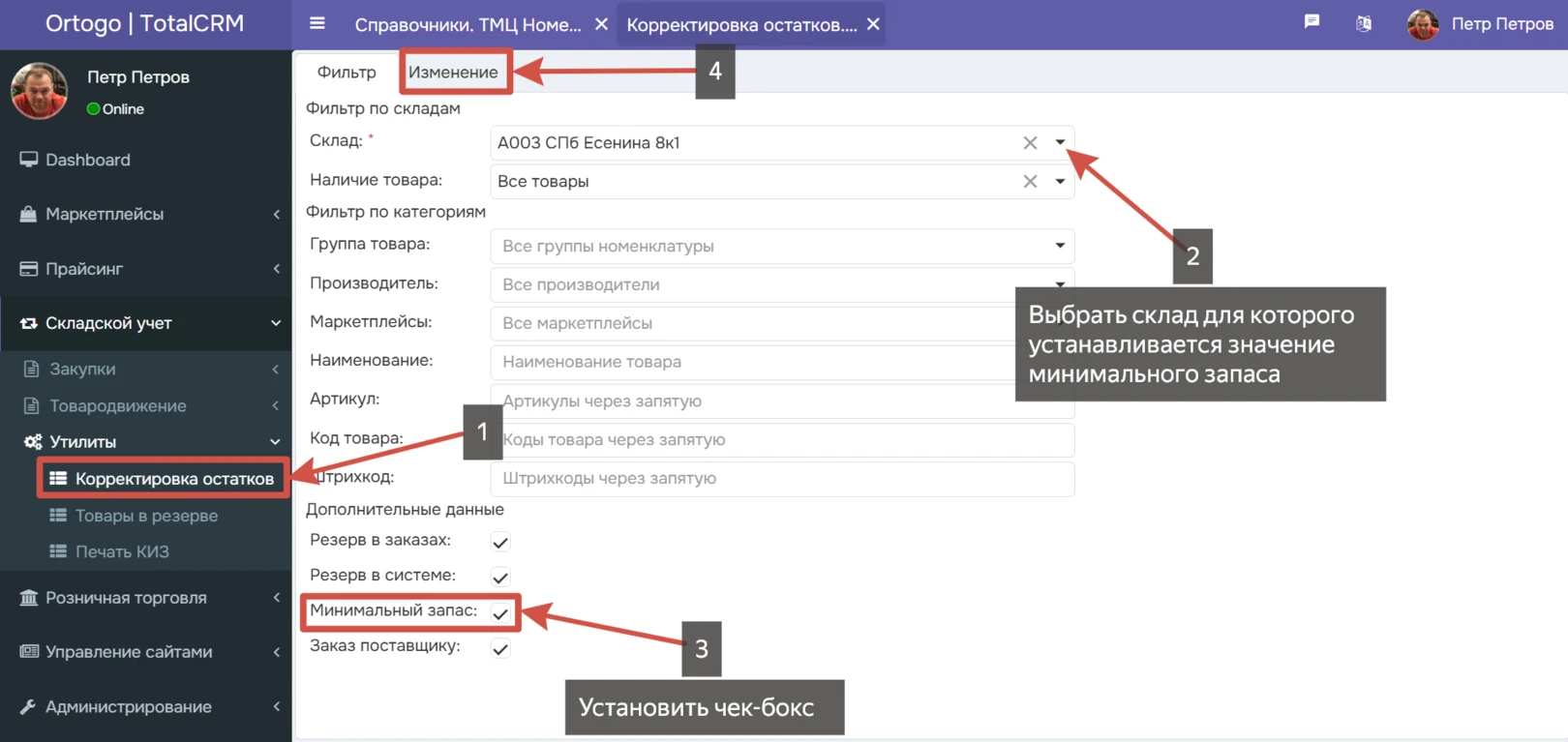Collapse the Утилиты submenu

point(276,442)
